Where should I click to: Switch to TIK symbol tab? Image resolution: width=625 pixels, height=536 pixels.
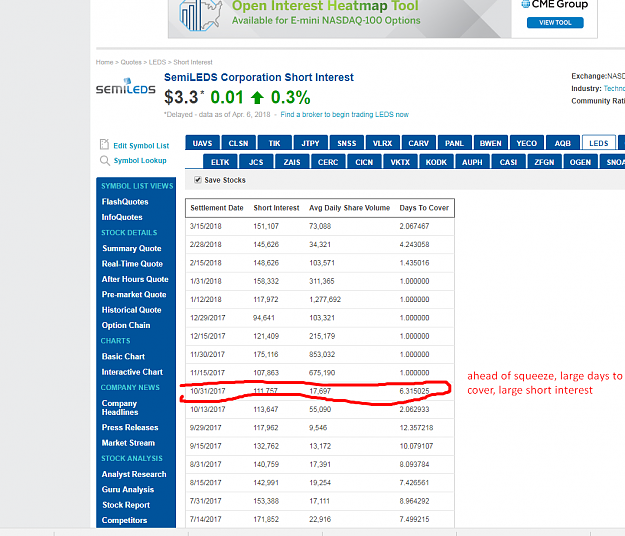[274, 143]
